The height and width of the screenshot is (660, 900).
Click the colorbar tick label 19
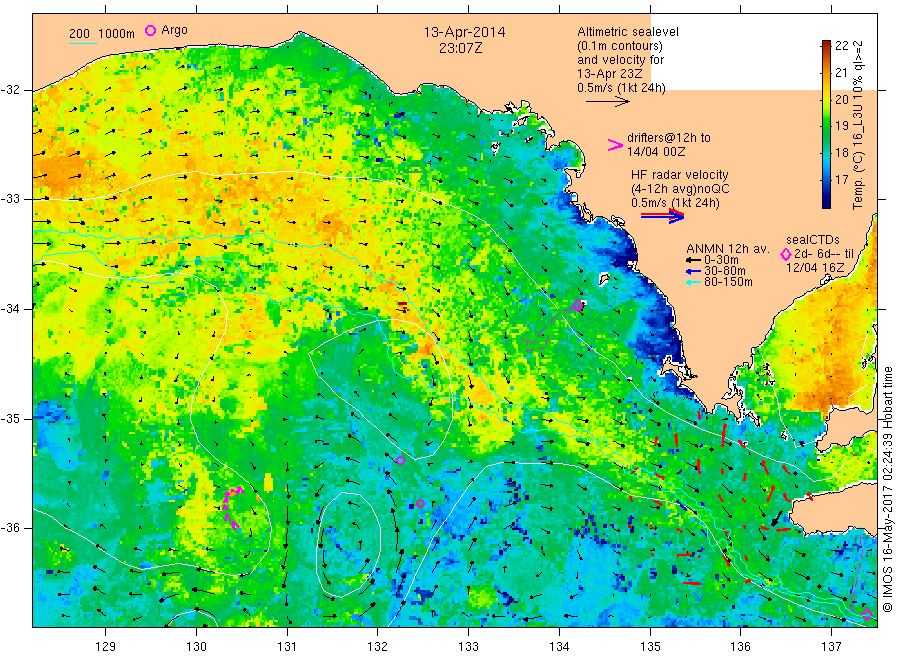[x=841, y=126]
